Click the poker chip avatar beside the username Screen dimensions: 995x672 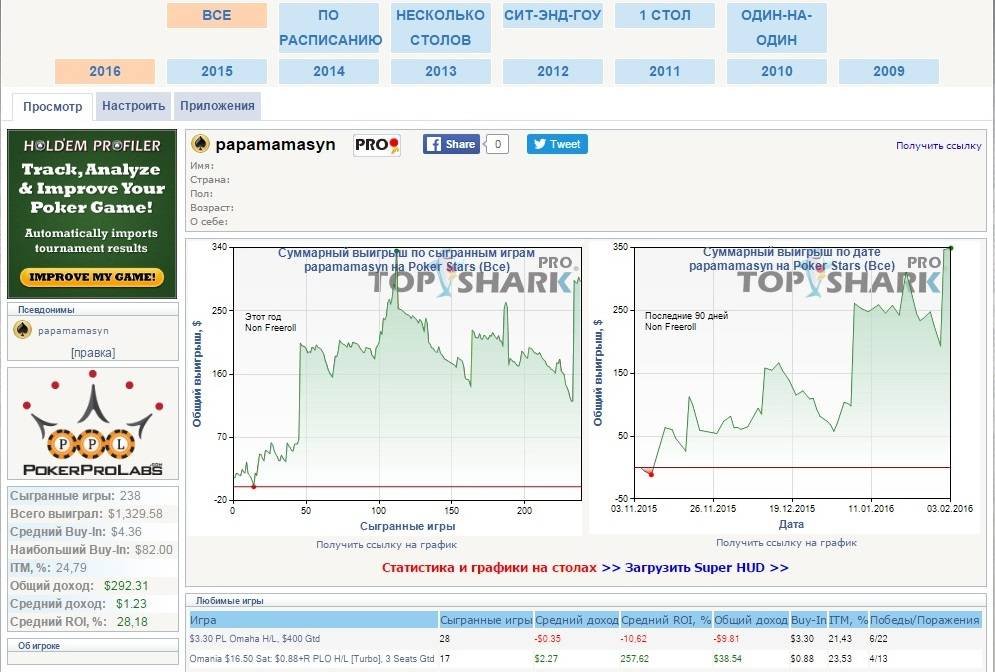200,144
